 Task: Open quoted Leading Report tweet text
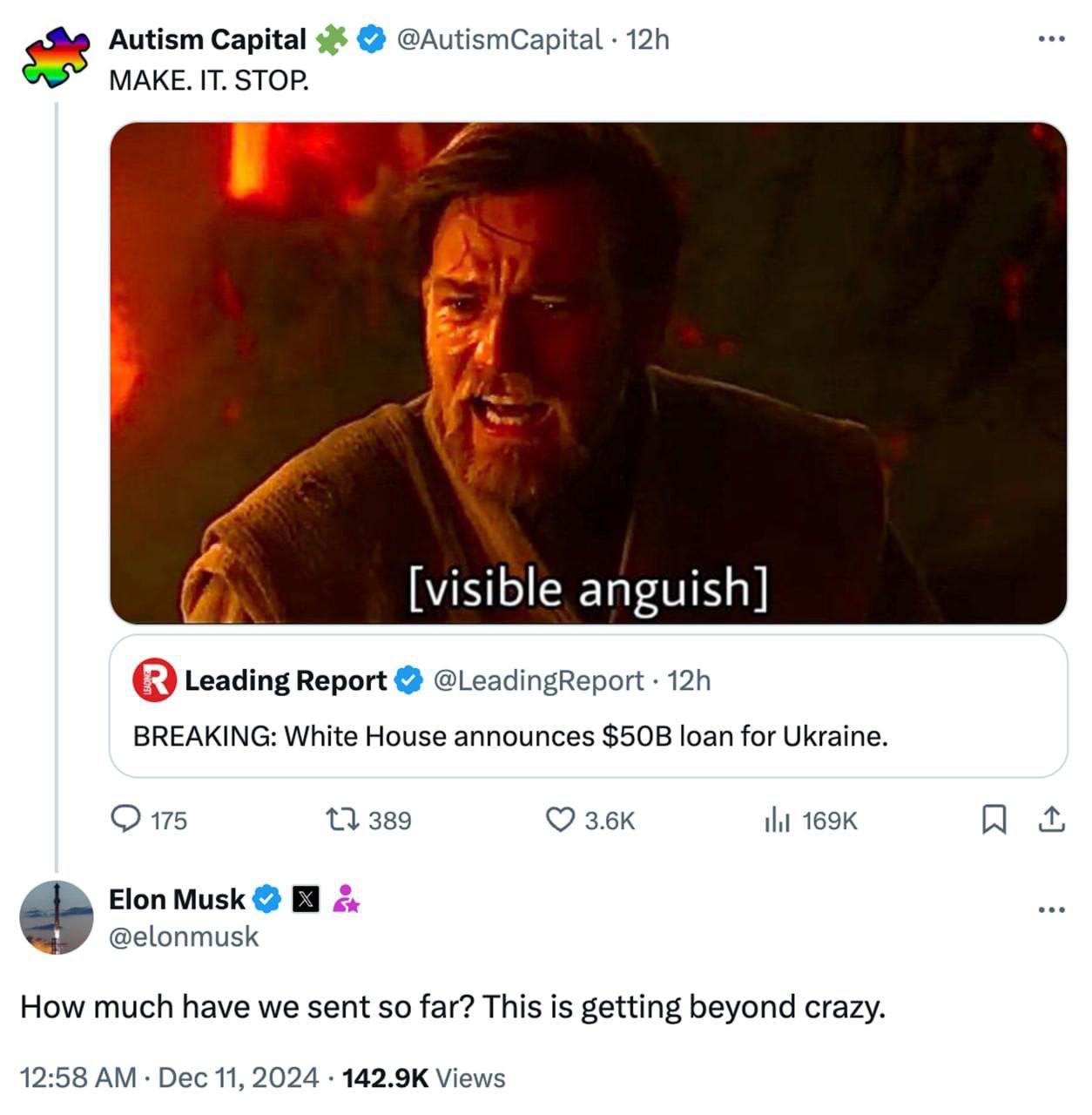pyautogui.click(x=510, y=736)
